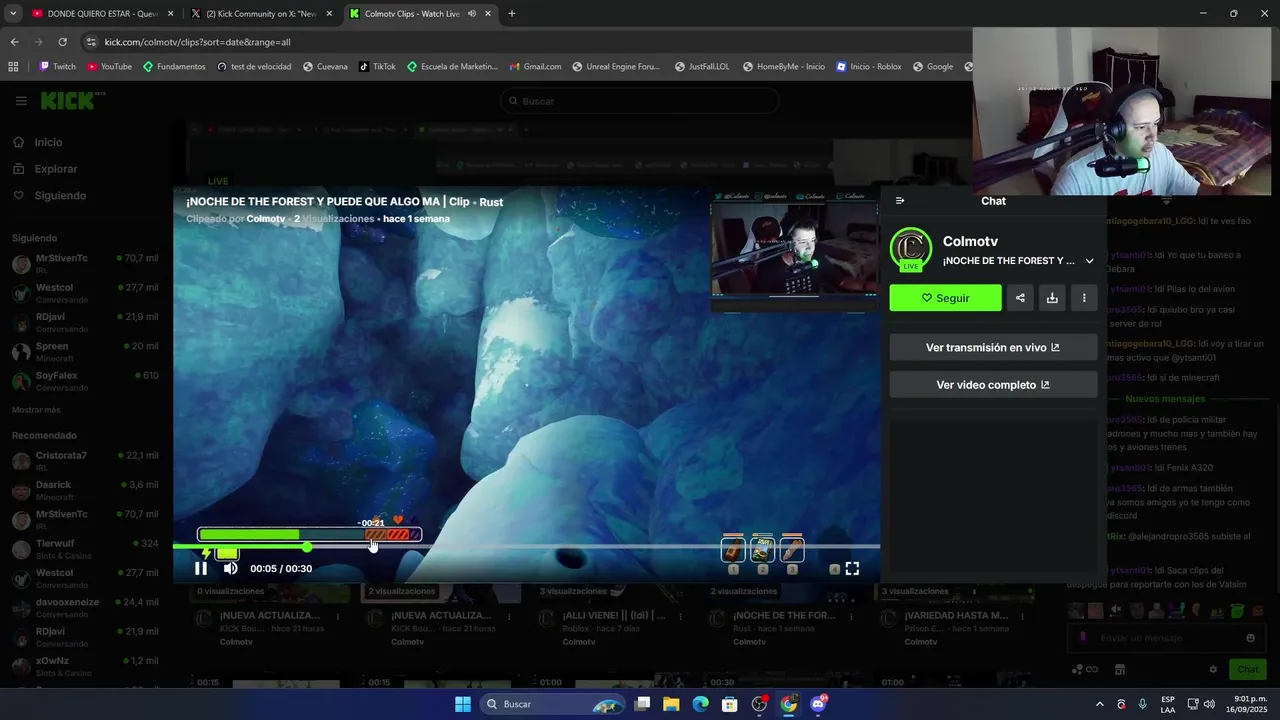Share the clip with share icon

click(1020, 298)
